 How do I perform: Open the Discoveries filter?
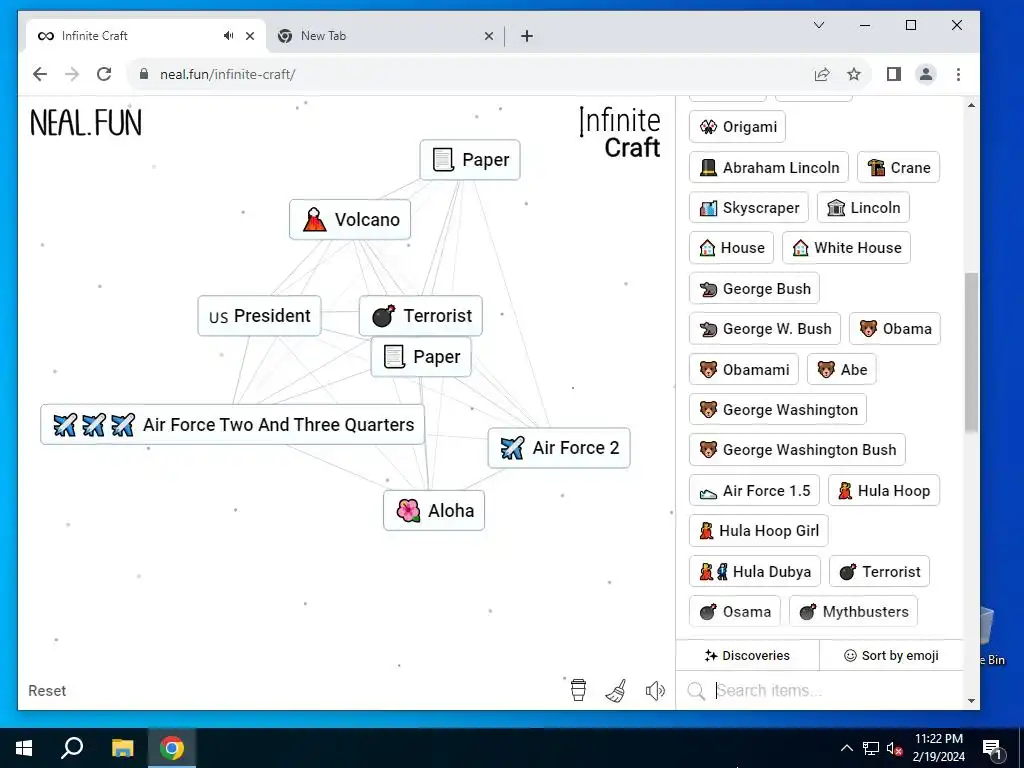(x=747, y=655)
